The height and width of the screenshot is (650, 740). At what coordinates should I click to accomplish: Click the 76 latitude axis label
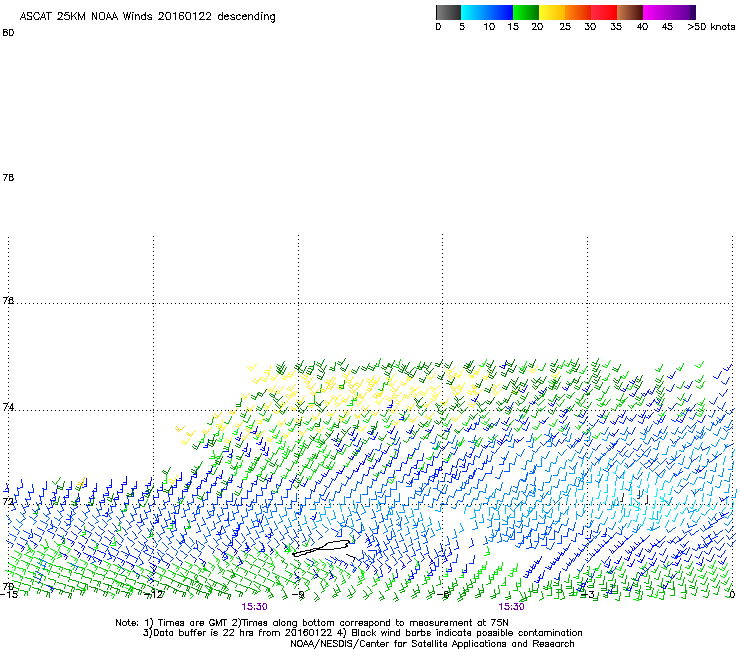pyautogui.click(x=8, y=300)
